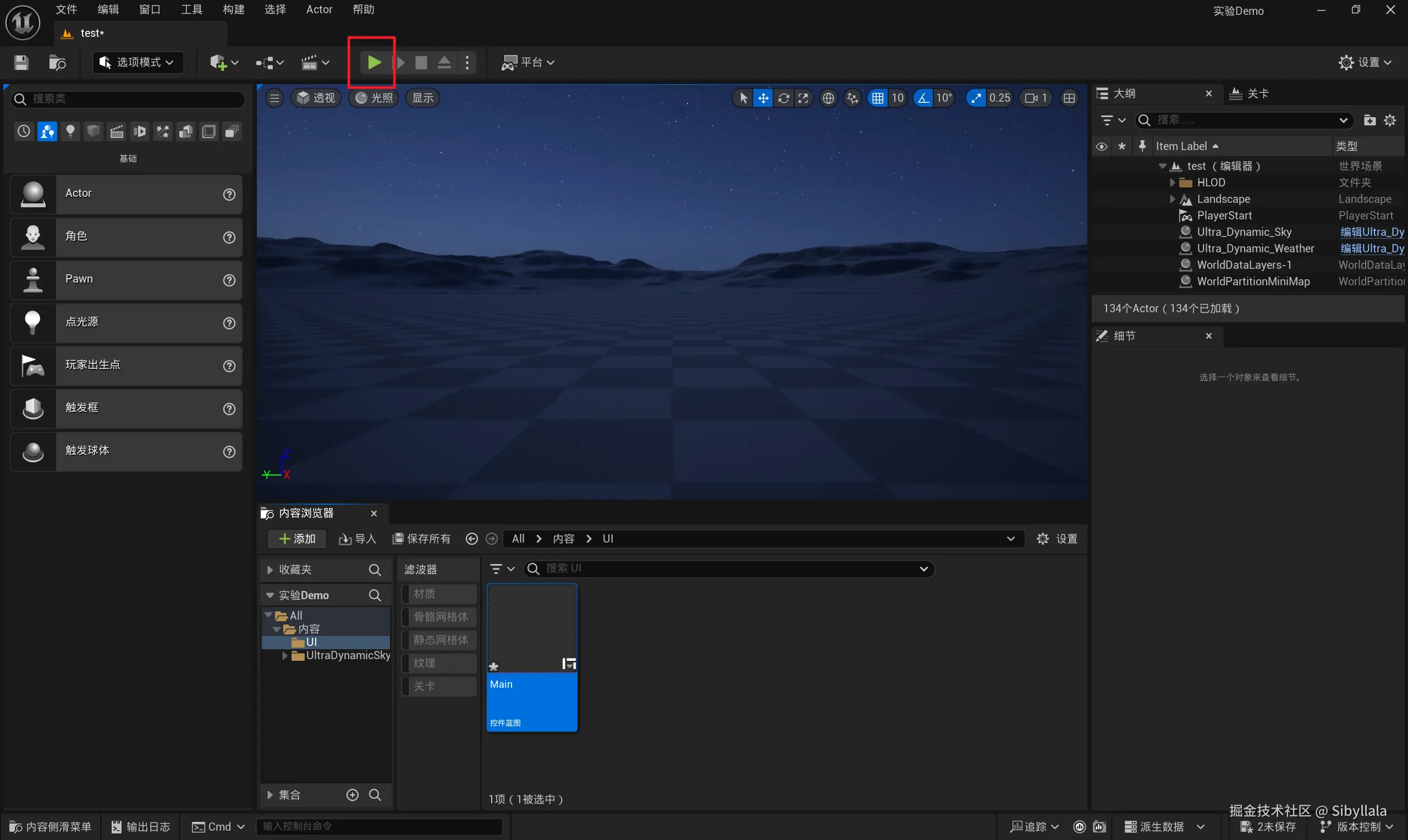
Task: Expand the Landscape item in outliner
Action: (1172, 199)
